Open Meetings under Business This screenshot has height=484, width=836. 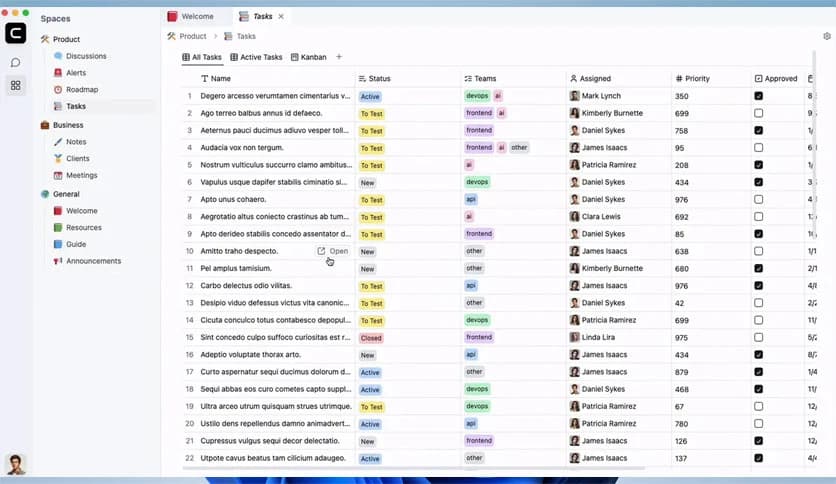click(82, 175)
